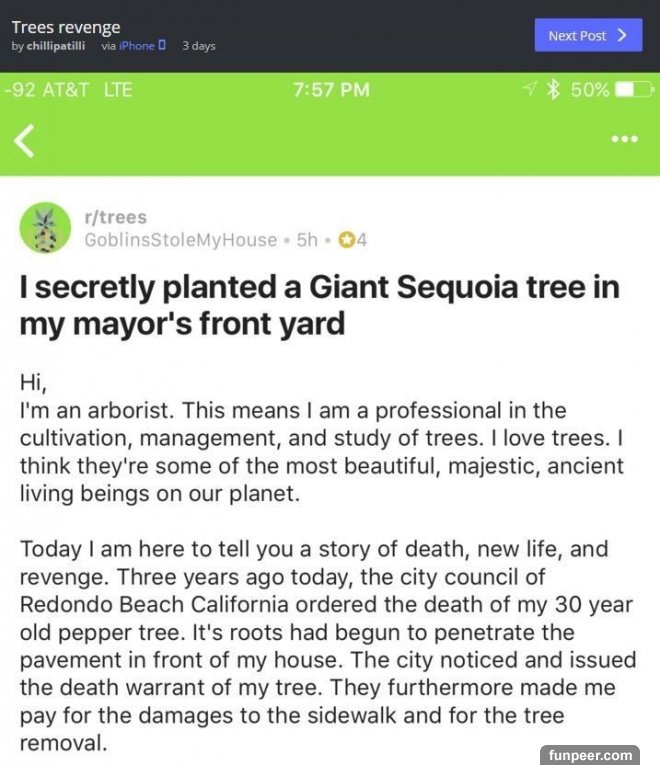The width and height of the screenshot is (660, 765).
Task: Click the gold award star icon
Action: click(x=346, y=239)
